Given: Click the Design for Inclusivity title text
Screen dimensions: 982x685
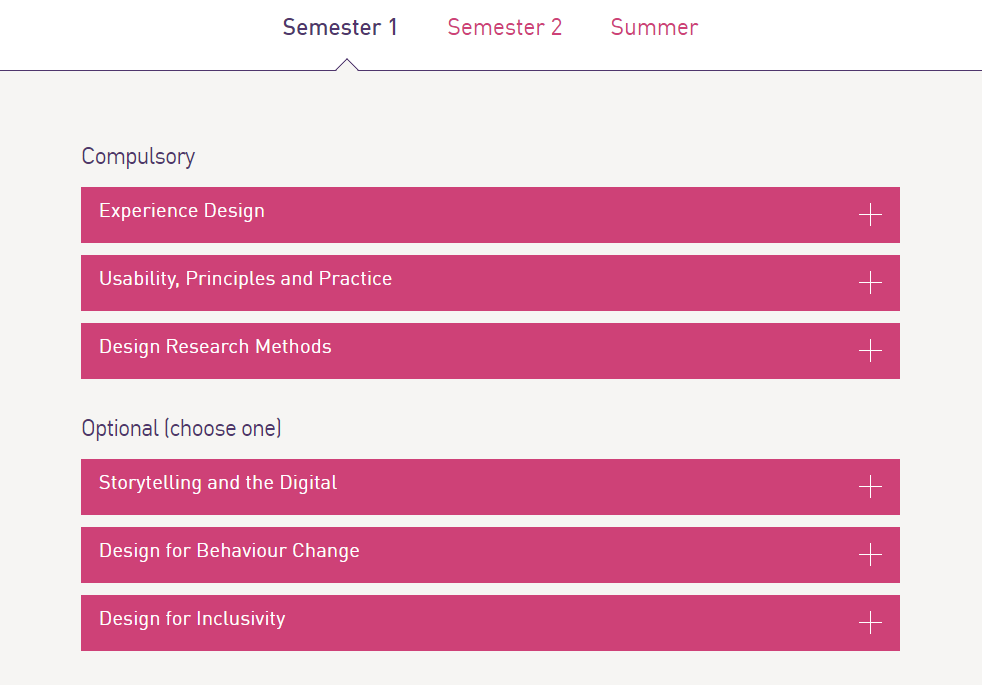Looking at the screenshot, I should pyautogui.click(x=192, y=619).
